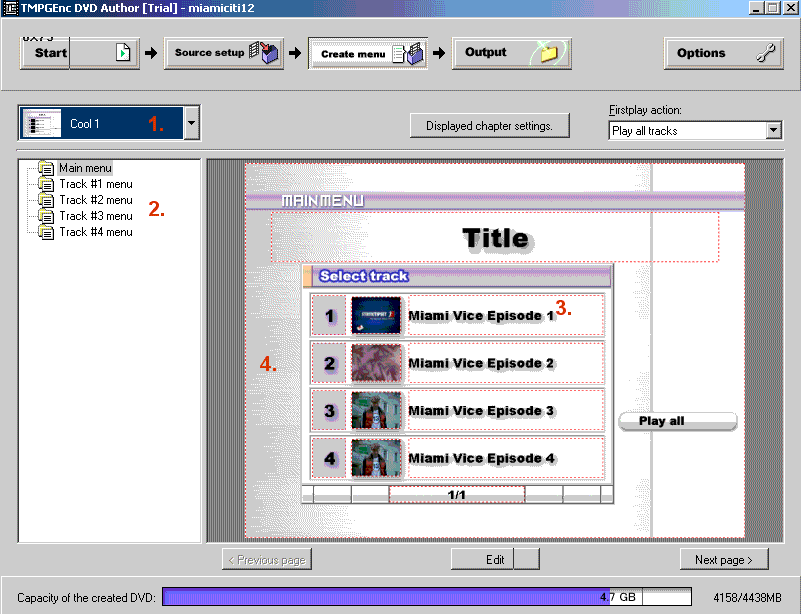Open the Options button
The image size is (801, 614).
(x=723, y=53)
